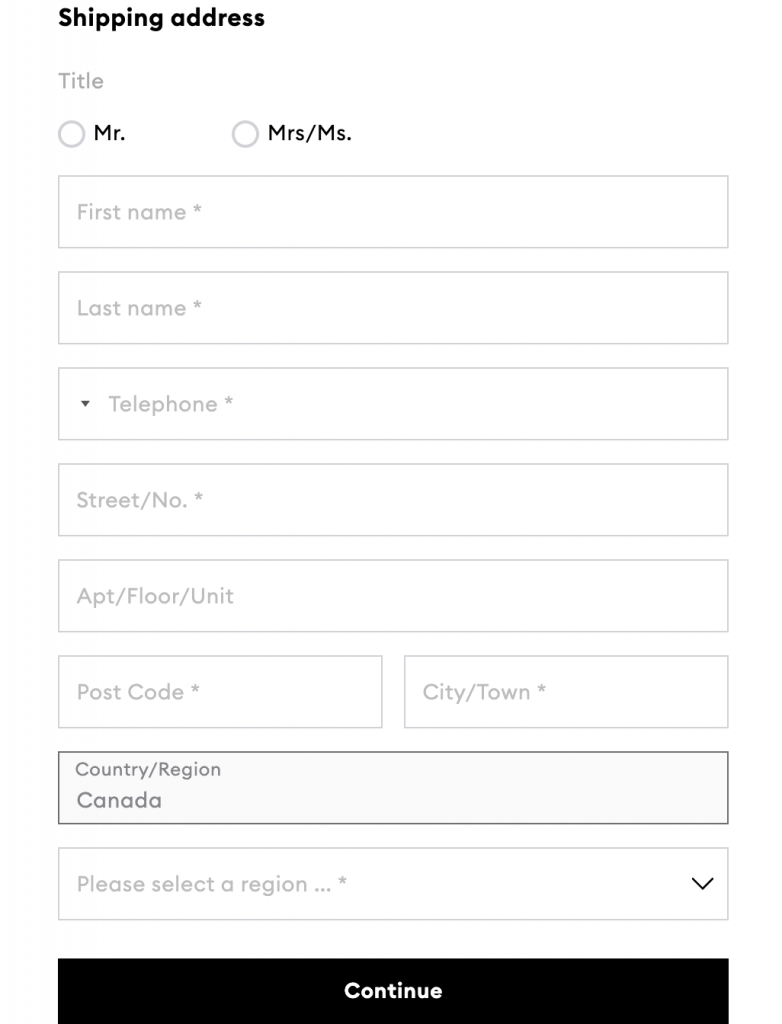The height and width of the screenshot is (1024, 782).
Task: Focus the Post Code field
Action: coord(220,692)
